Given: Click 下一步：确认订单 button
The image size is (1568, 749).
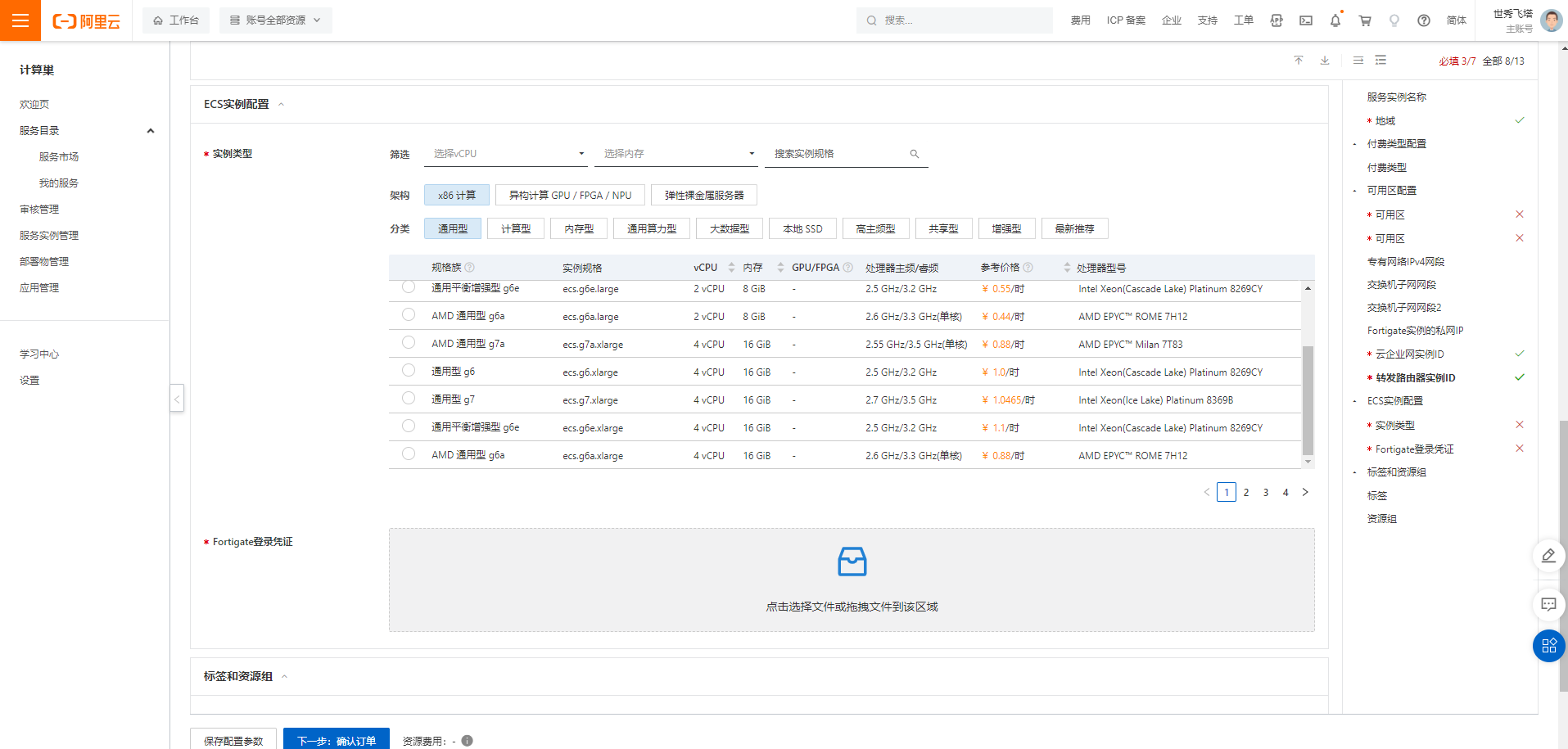Looking at the screenshot, I should 337,740.
